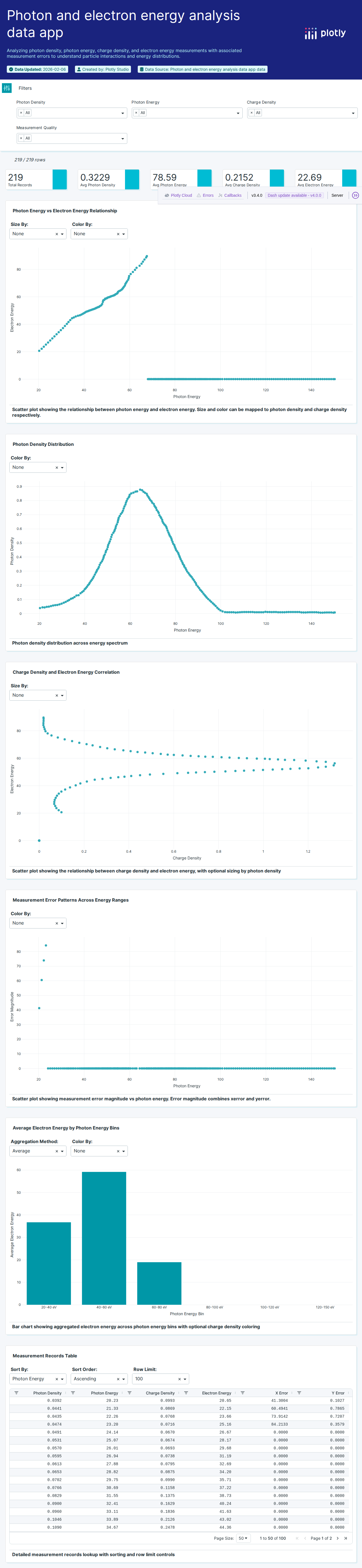Remove 'All' tag from Photon Density filter

click(21, 113)
